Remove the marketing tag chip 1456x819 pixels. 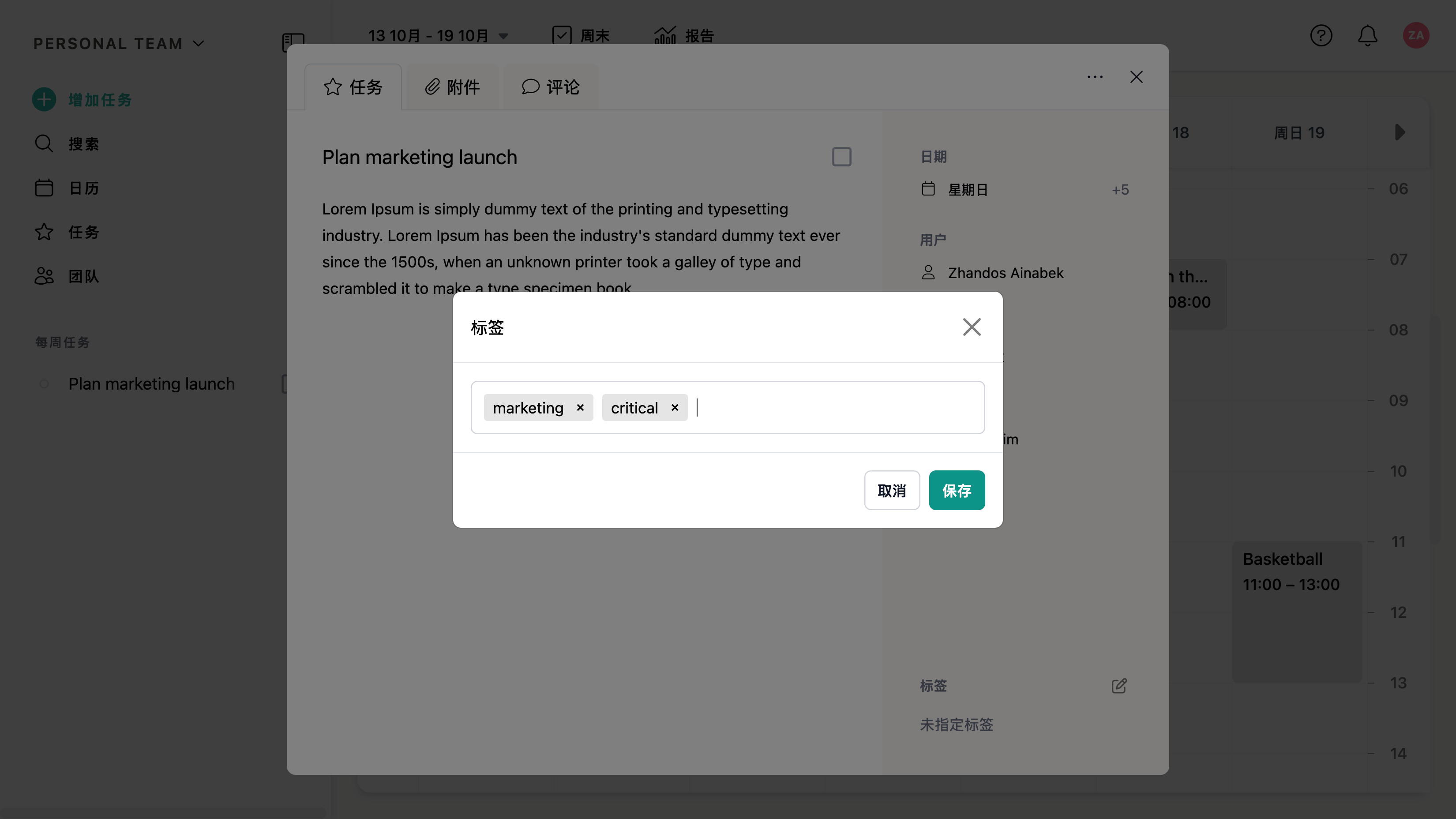point(580,408)
